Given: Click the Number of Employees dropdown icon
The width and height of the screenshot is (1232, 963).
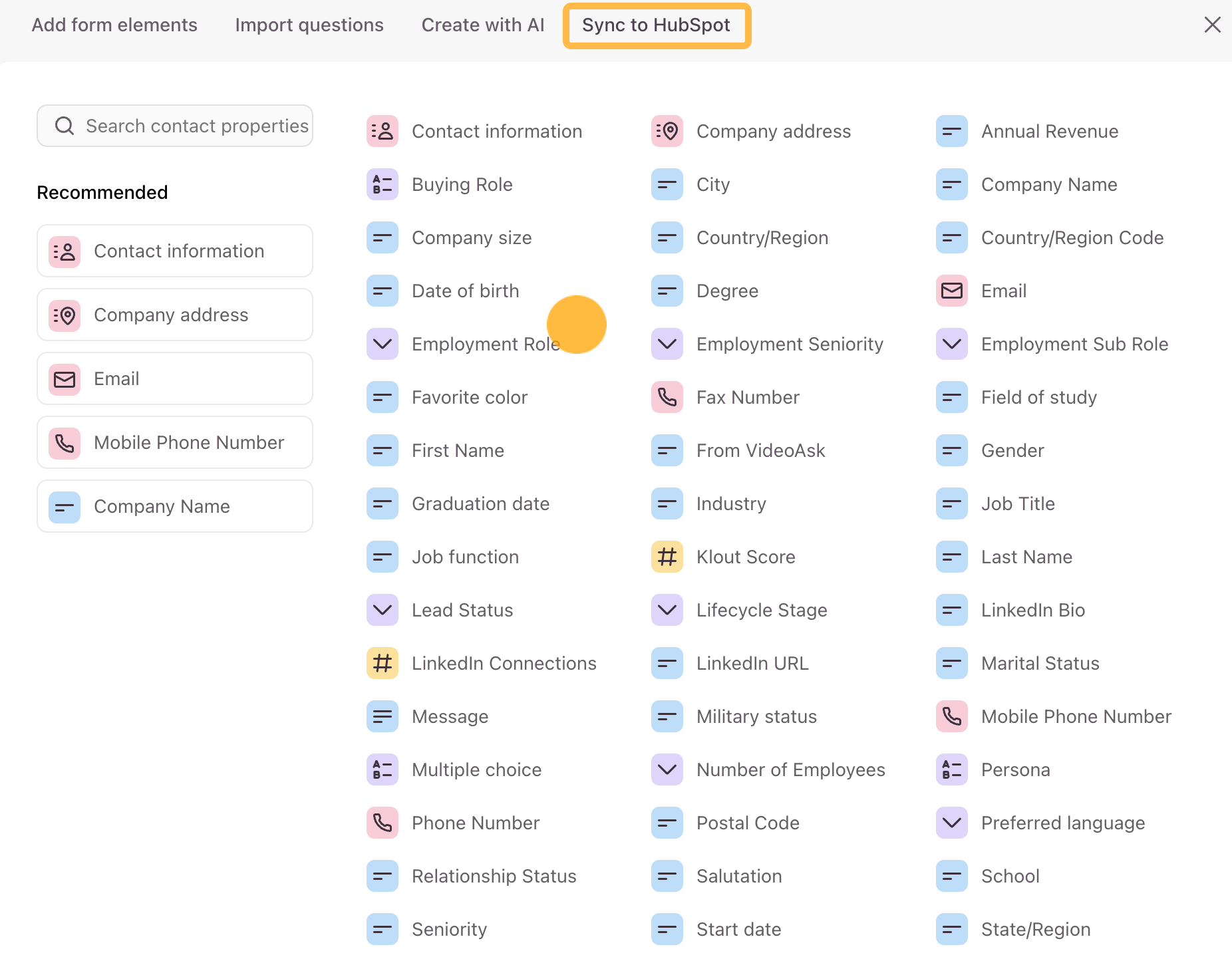Looking at the screenshot, I should pos(667,769).
